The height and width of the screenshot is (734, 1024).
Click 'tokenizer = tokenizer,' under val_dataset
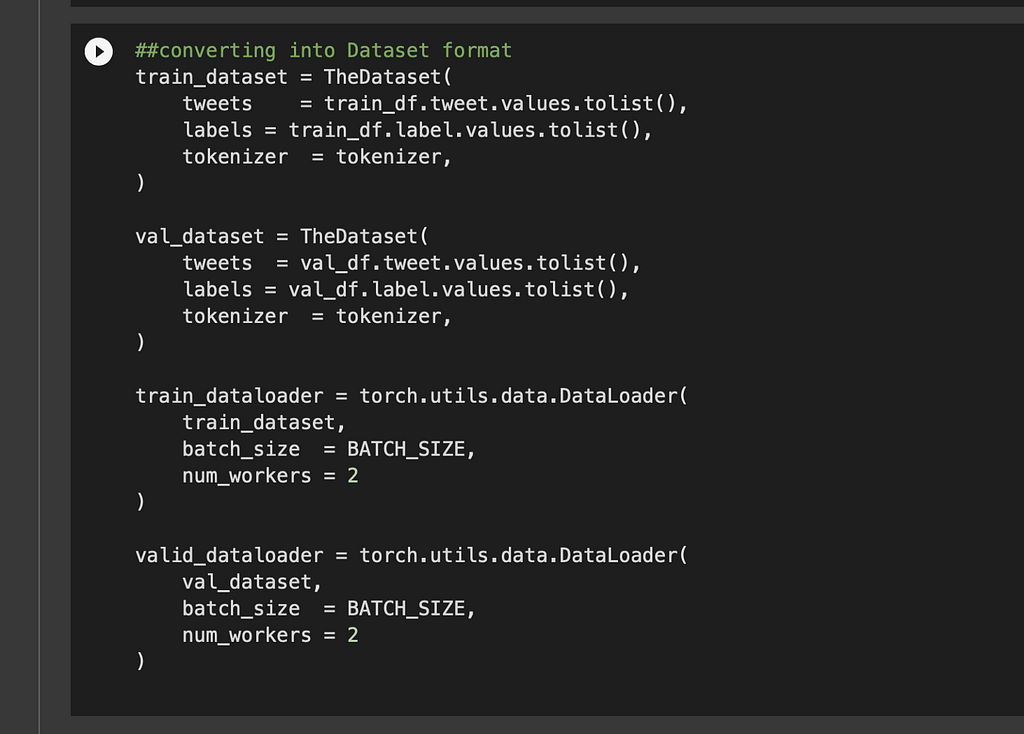(x=317, y=316)
